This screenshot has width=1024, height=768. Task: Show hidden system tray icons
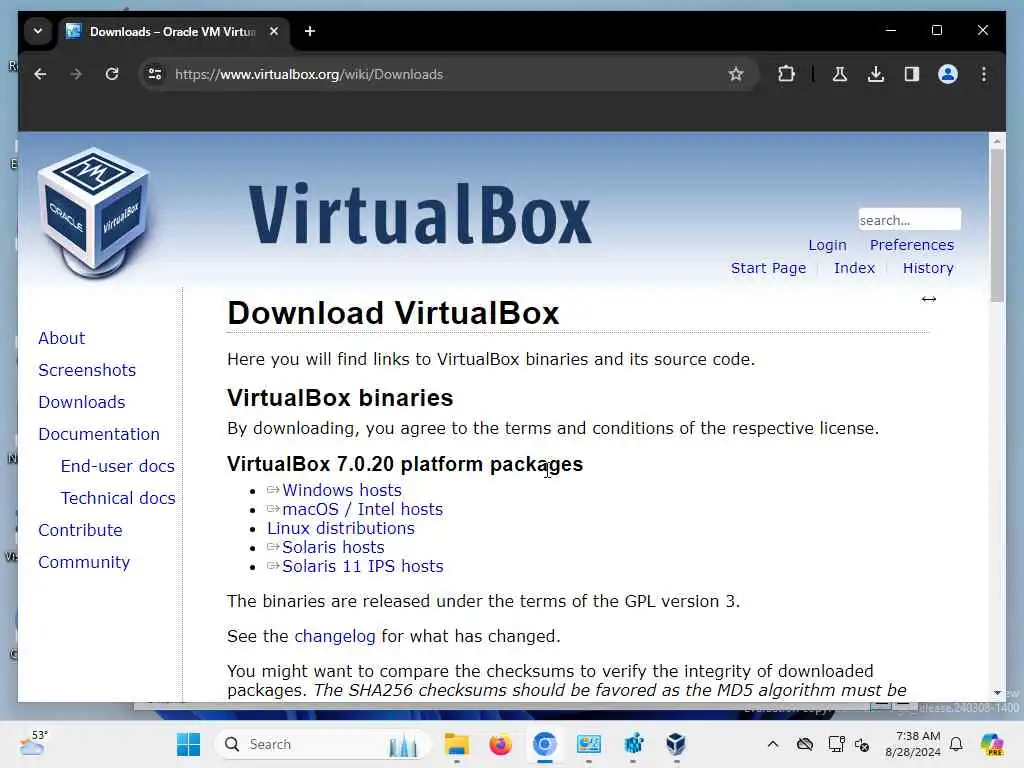point(773,744)
